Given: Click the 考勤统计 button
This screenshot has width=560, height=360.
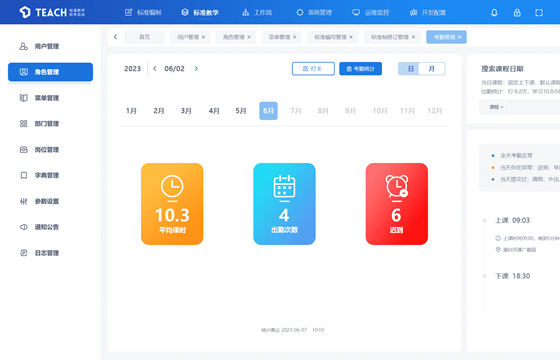Looking at the screenshot, I should click(x=360, y=69).
